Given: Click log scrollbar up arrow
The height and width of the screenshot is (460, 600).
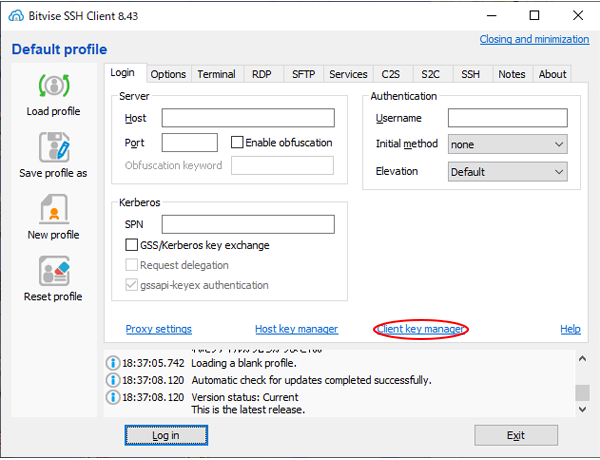Looking at the screenshot, I should (x=582, y=359).
